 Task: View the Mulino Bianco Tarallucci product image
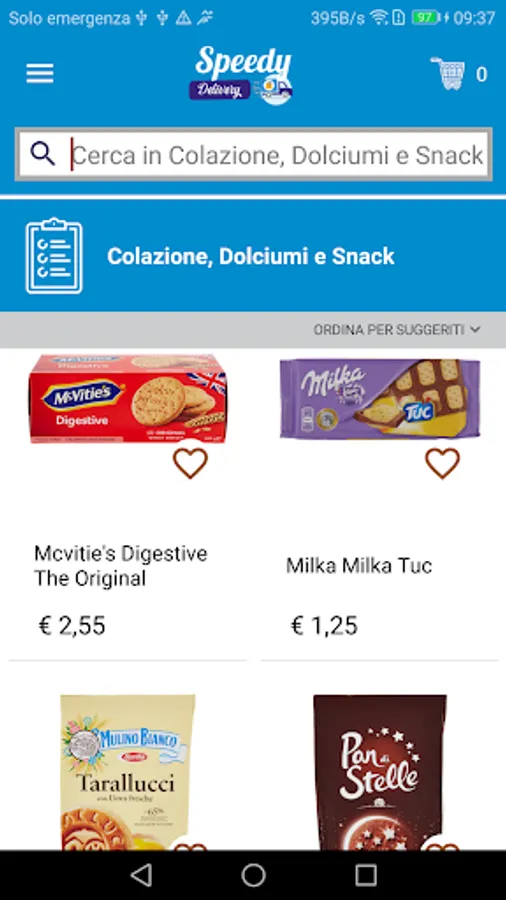pos(127,772)
